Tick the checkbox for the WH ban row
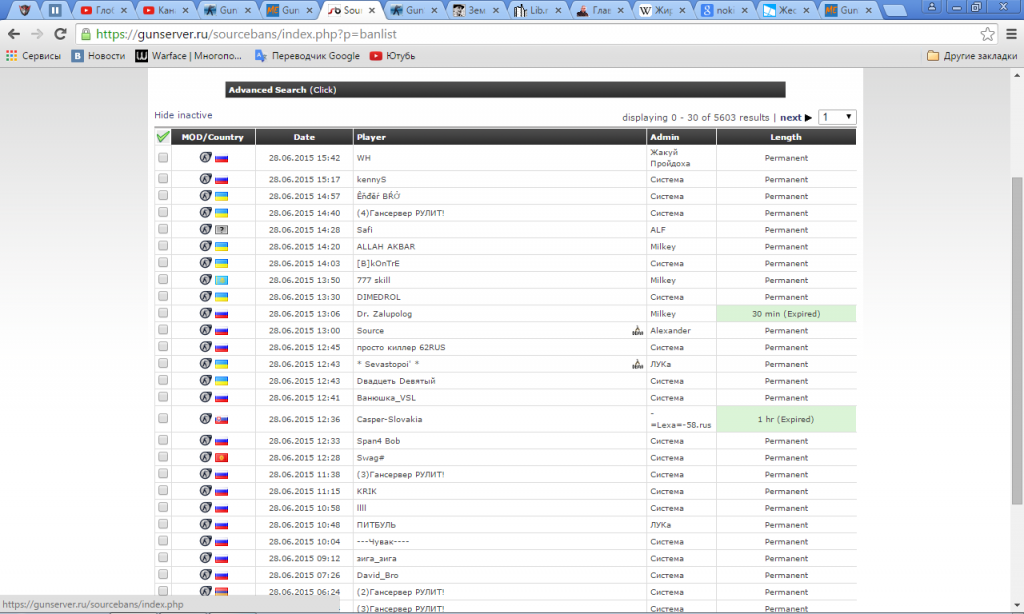This screenshot has width=1024, height=614. pos(163,158)
